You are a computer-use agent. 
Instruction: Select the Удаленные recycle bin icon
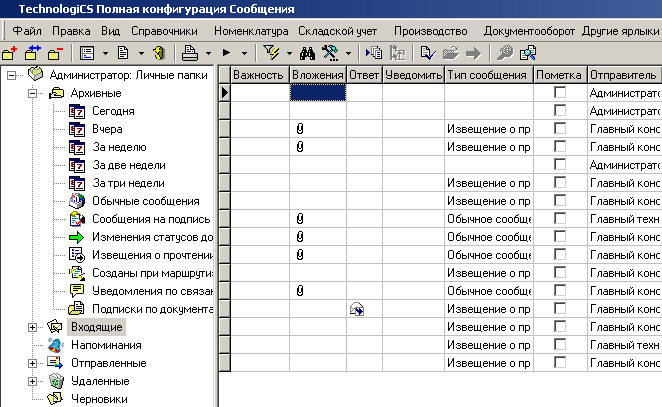[56, 381]
